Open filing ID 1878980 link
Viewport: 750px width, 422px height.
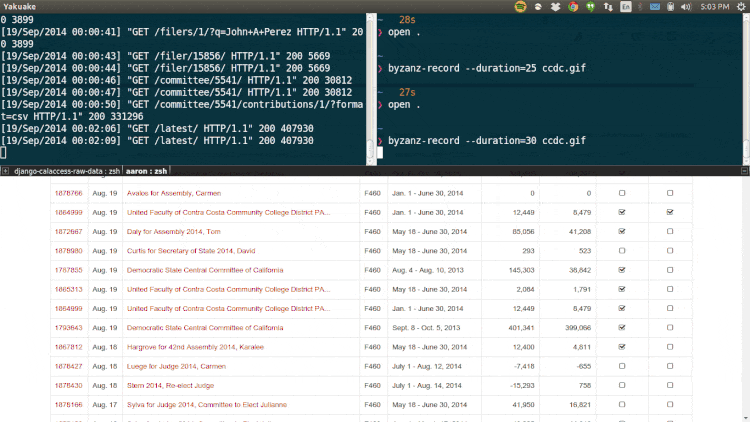pyautogui.click(x=68, y=251)
